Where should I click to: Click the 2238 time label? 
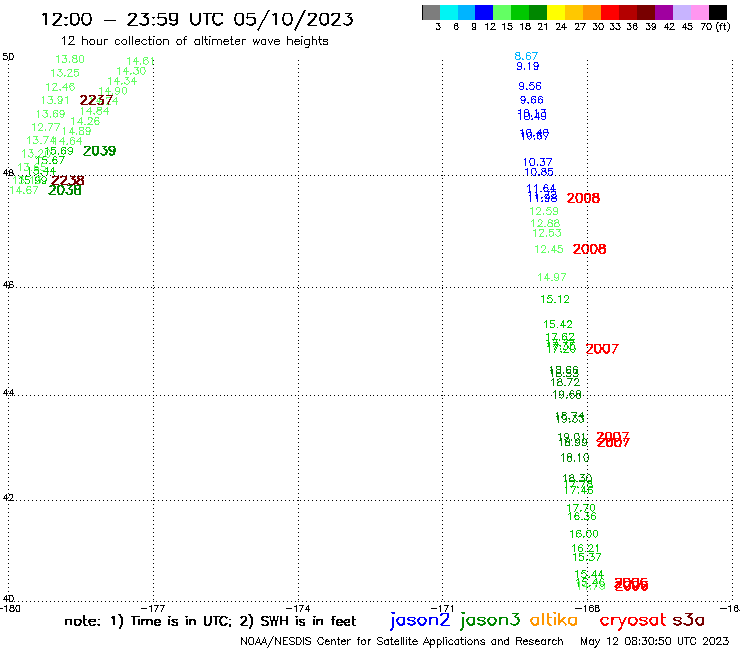pos(67,180)
